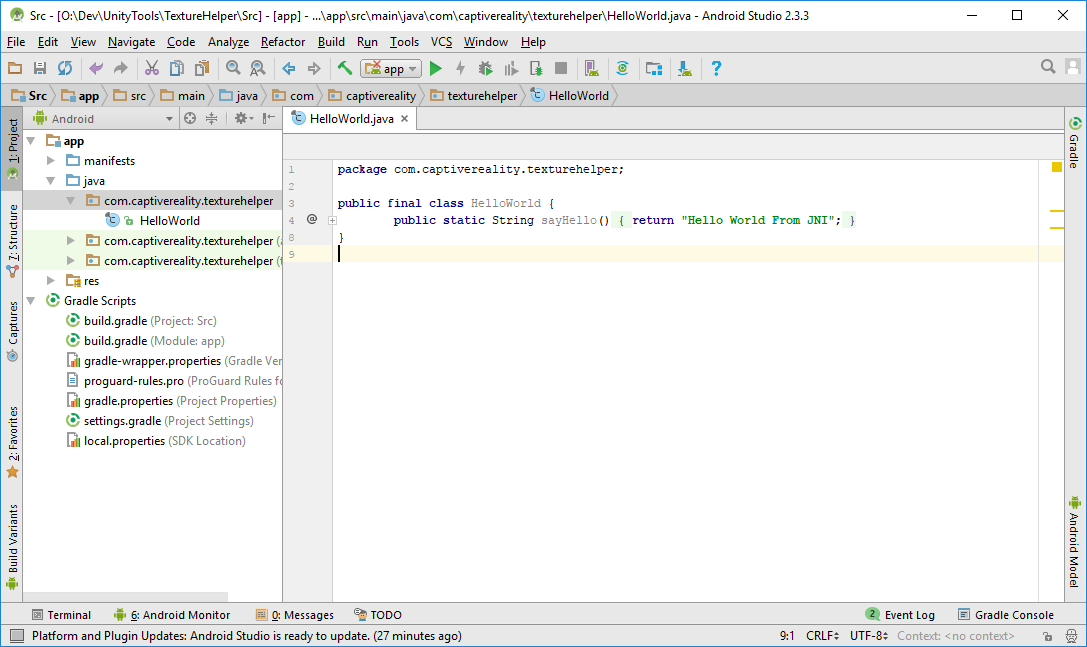
Task: Debug app using the bug icon
Action: coord(485,68)
